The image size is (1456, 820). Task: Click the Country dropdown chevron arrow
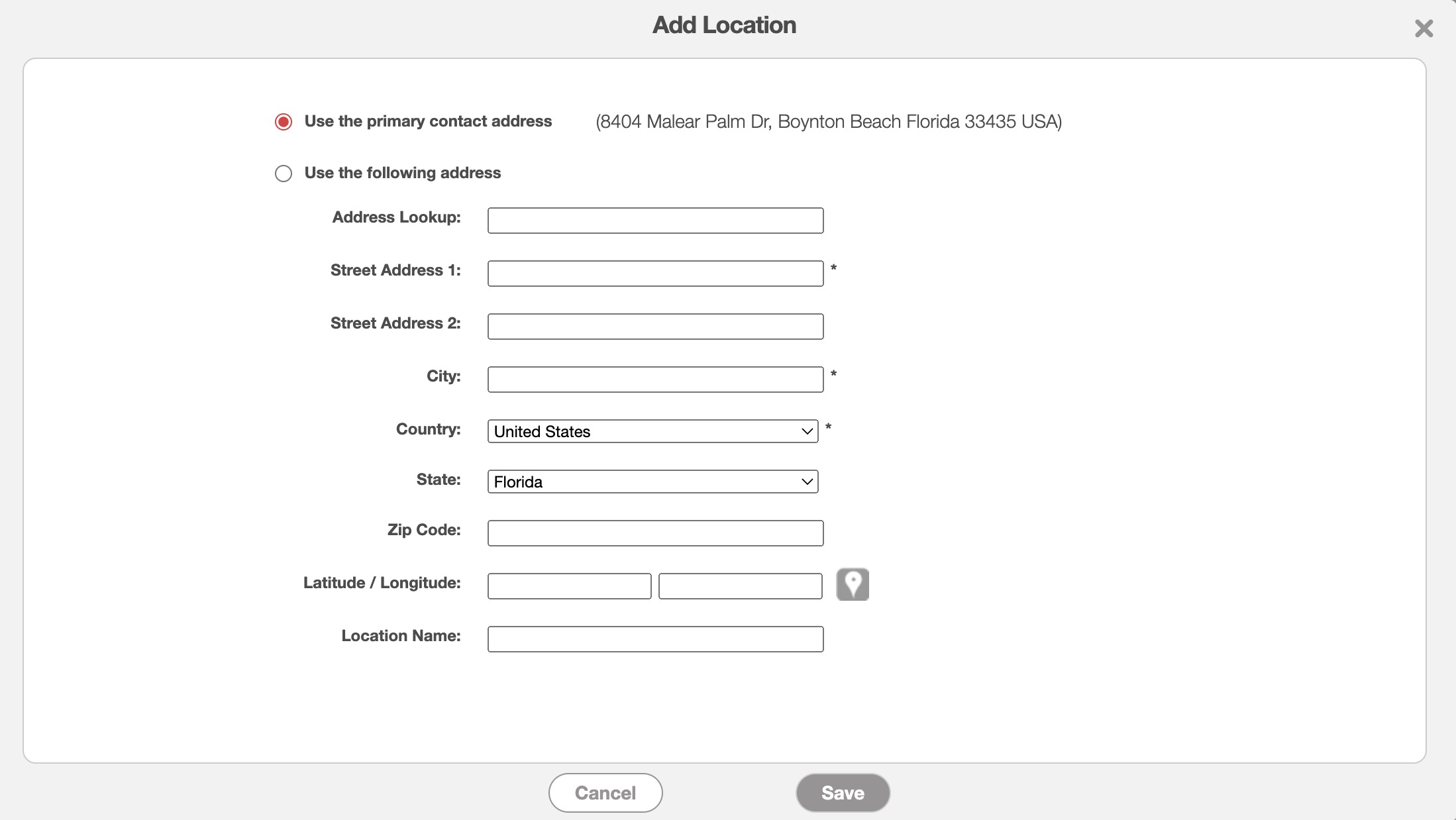click(807, 431)
